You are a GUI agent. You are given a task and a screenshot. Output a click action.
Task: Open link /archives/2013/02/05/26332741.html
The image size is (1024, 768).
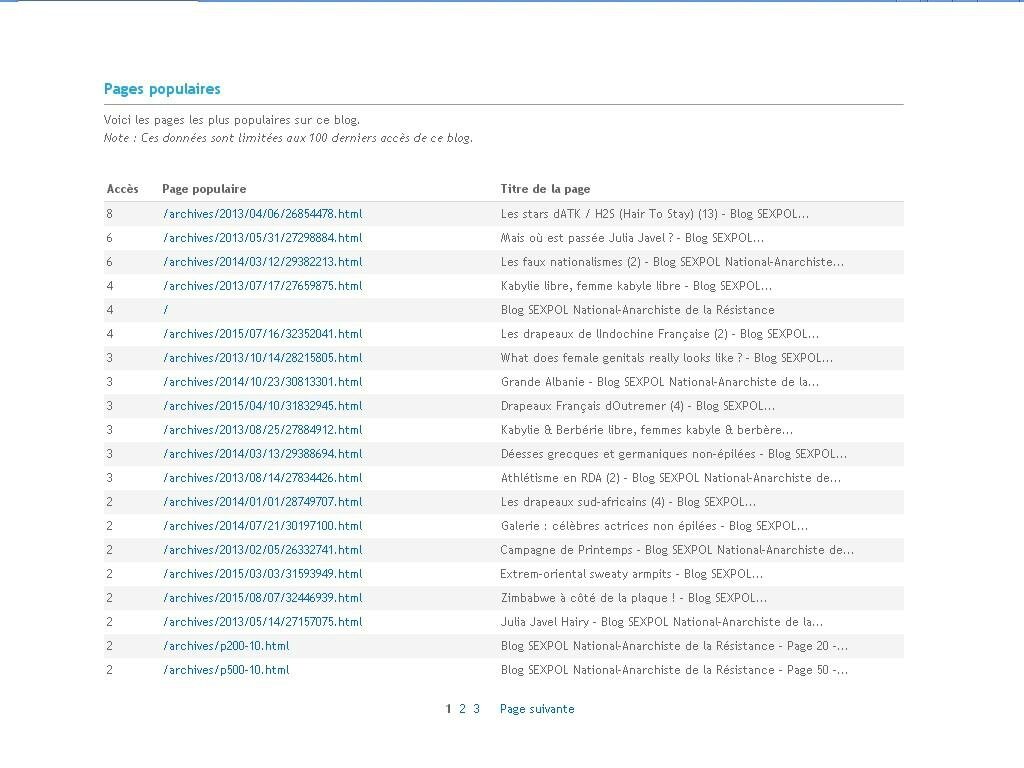click(263, 550)
